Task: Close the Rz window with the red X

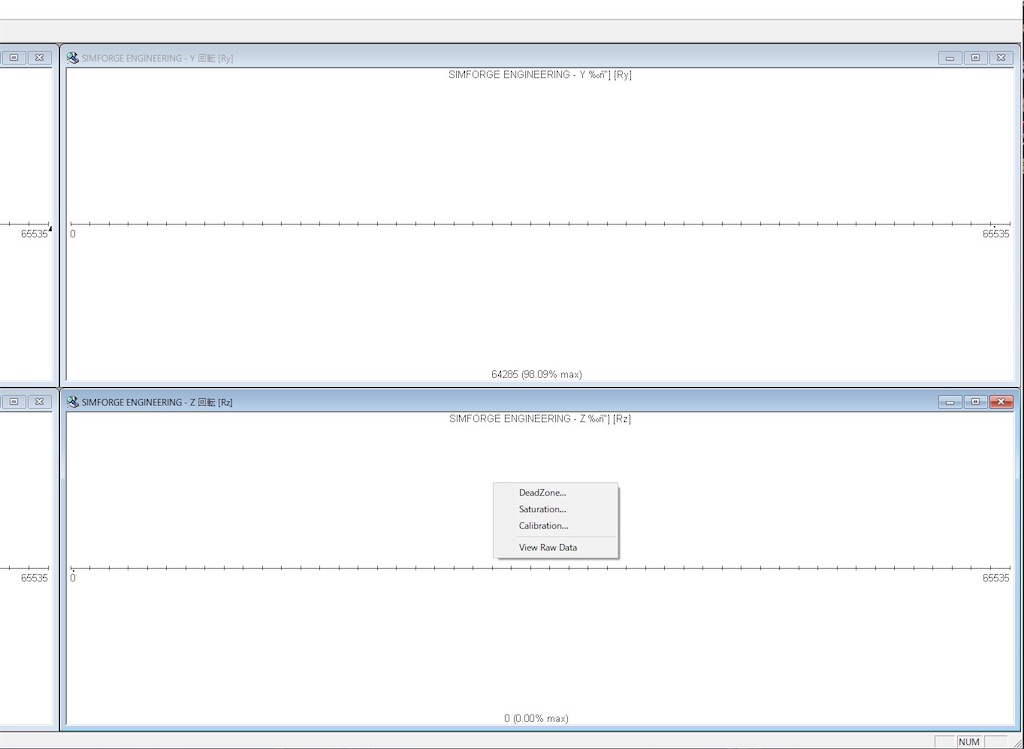Action: click(x=1001, y=402)
